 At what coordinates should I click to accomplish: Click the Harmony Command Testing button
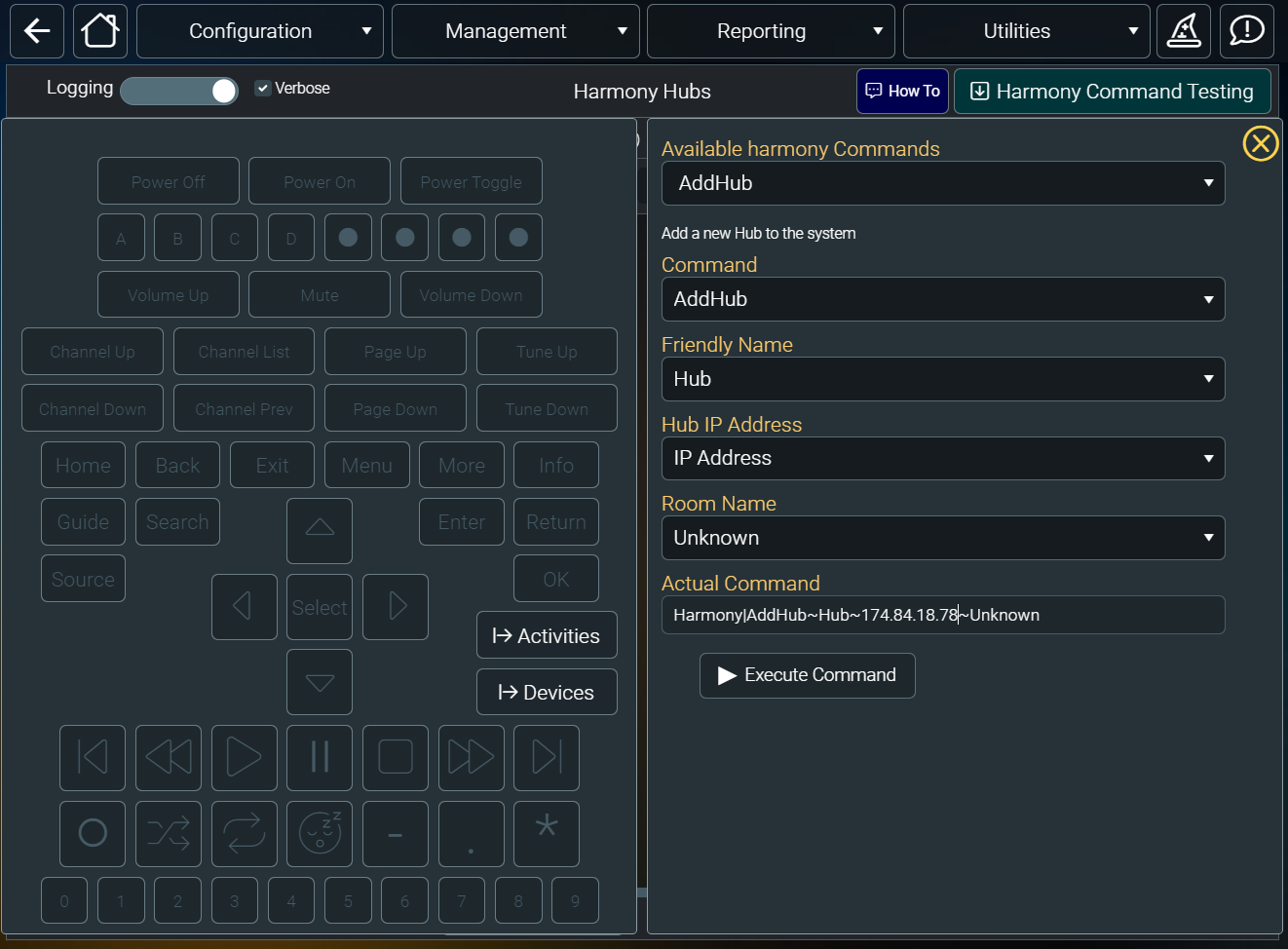coord(1113,91)
